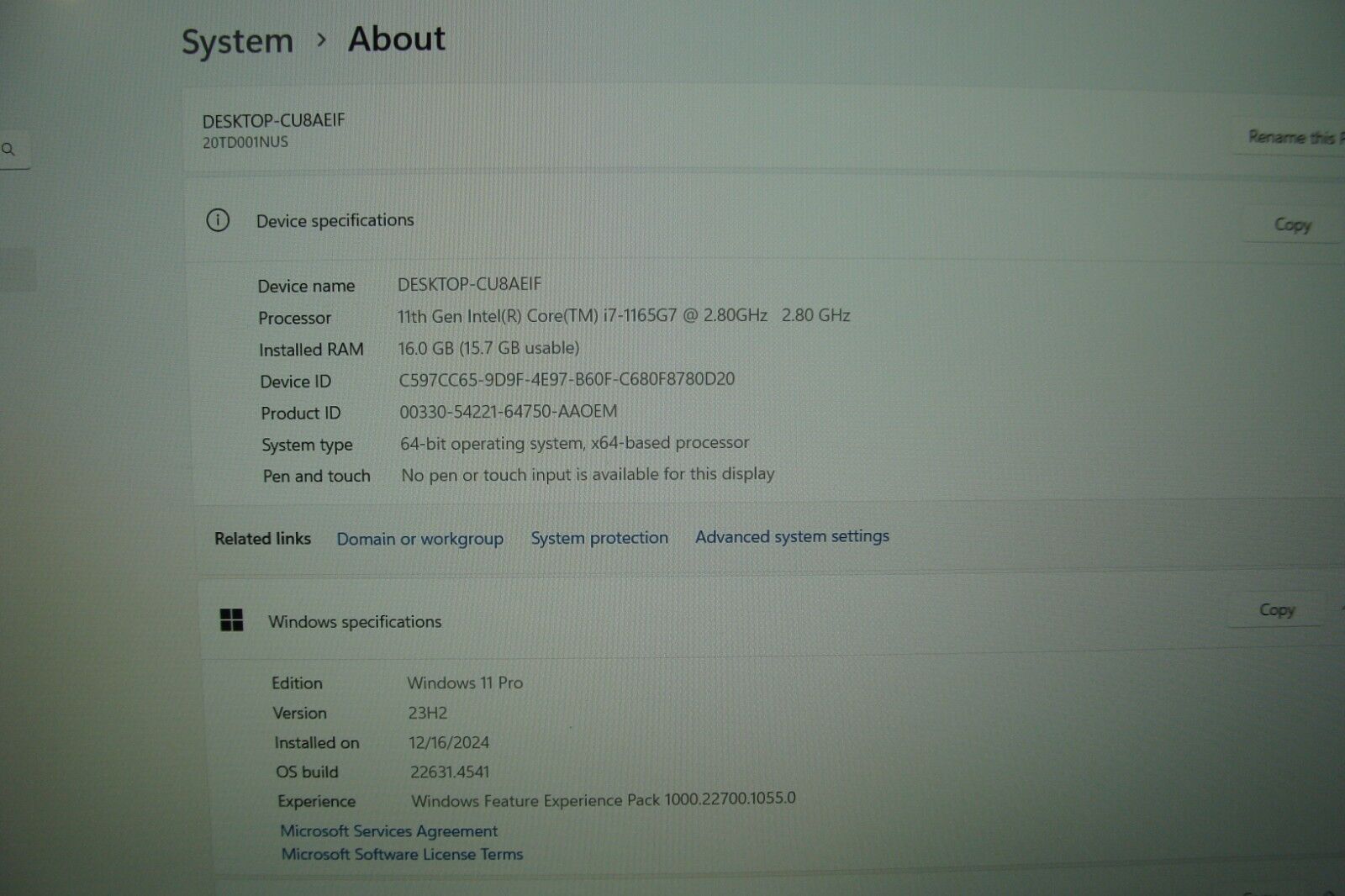Select System type value 64-bit operating system
Image resolution: width=1345 pixels, height=896 pixels.
tap(574, 443)
